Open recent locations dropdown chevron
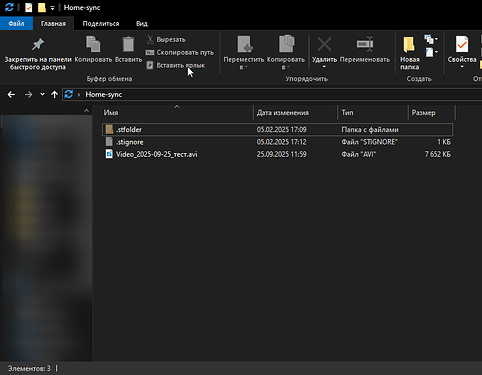482x375 pixels. 42,94
